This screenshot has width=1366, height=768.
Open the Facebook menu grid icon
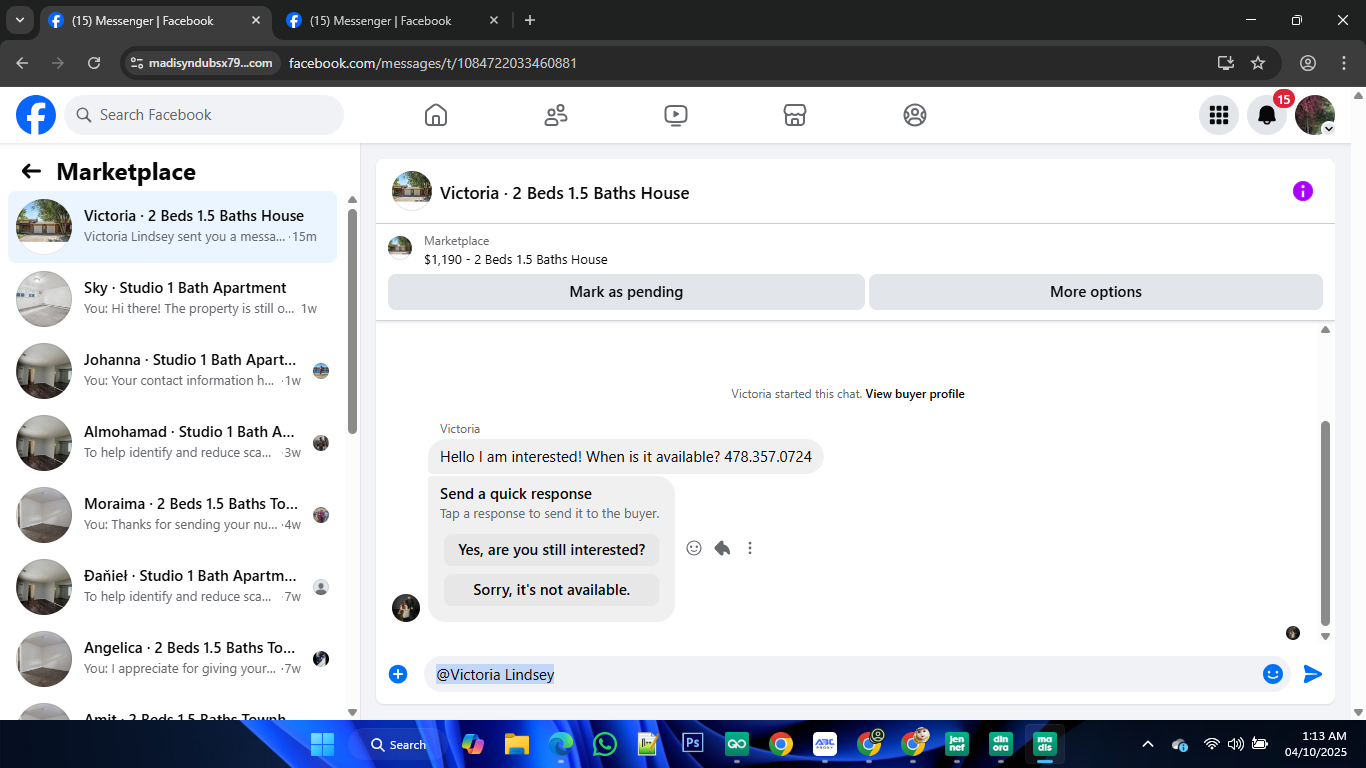1219,115
